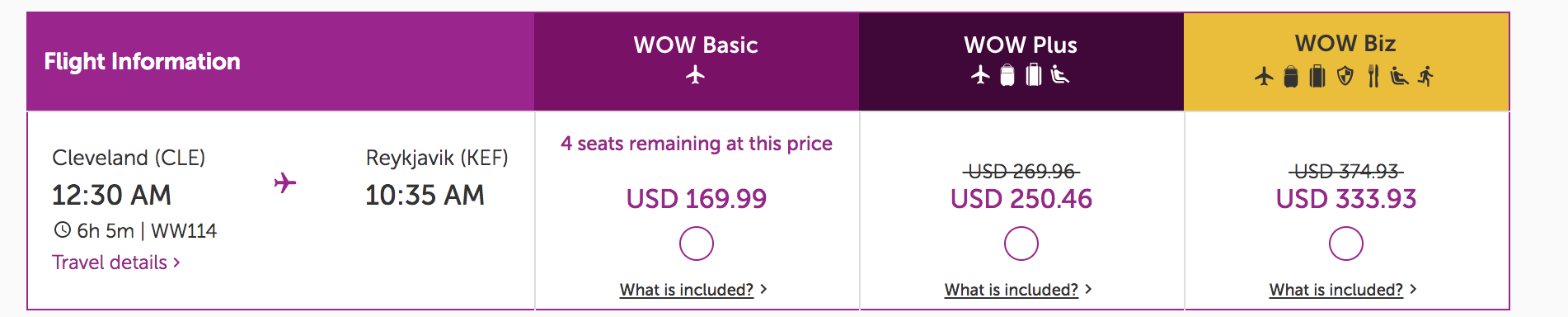
Task: Open What is included for WOW Biz
Action: tap(1343, 290)
